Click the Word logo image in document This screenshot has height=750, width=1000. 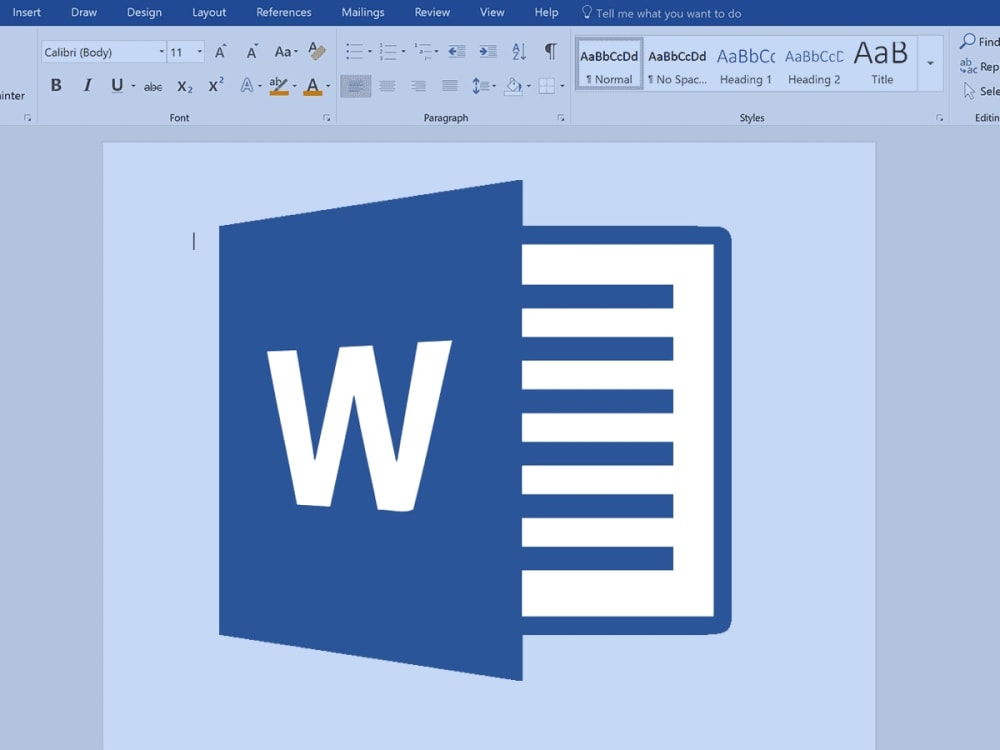pyautogui.click(x=475, y=430)
